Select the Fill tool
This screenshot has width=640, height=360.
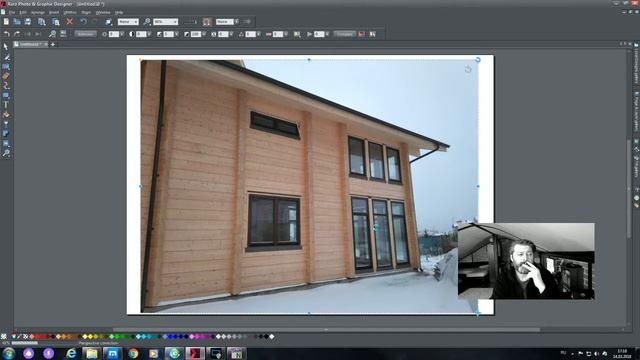click(x=6, y=115)
